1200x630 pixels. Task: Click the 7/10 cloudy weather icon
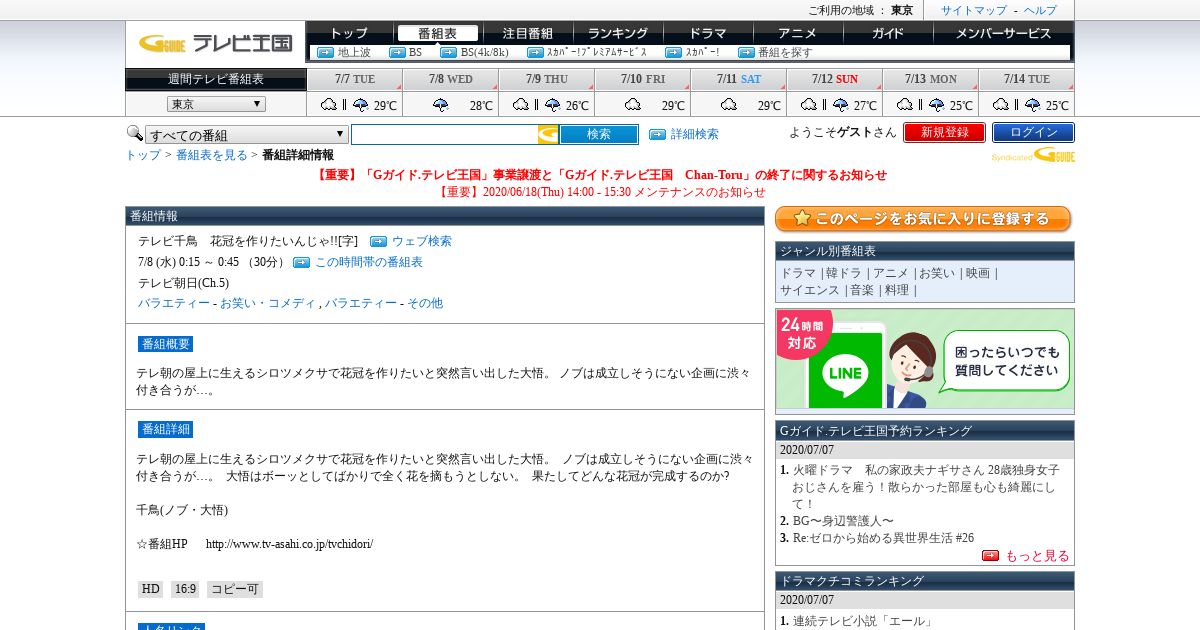[x=633, y=104]
